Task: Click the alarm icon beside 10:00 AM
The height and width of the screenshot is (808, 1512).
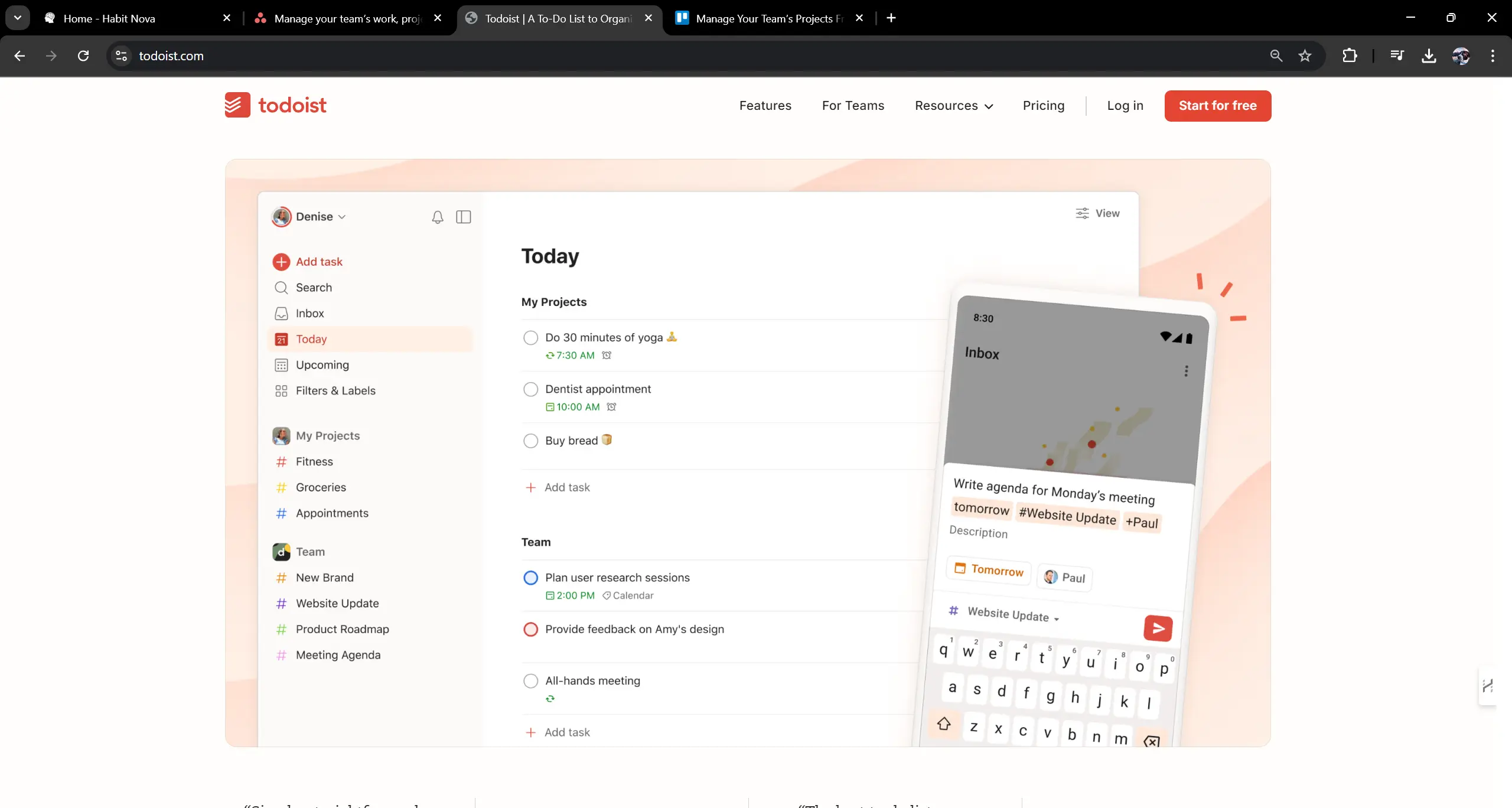Action: click(611, 407)
